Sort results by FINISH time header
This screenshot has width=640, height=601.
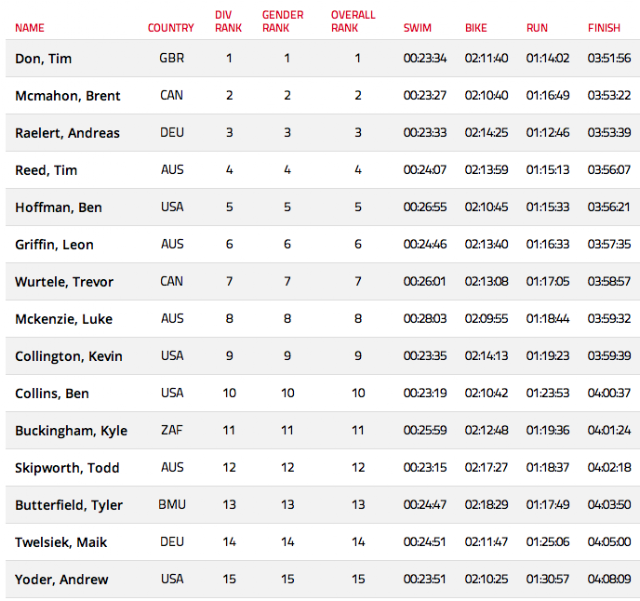point(604,28)
